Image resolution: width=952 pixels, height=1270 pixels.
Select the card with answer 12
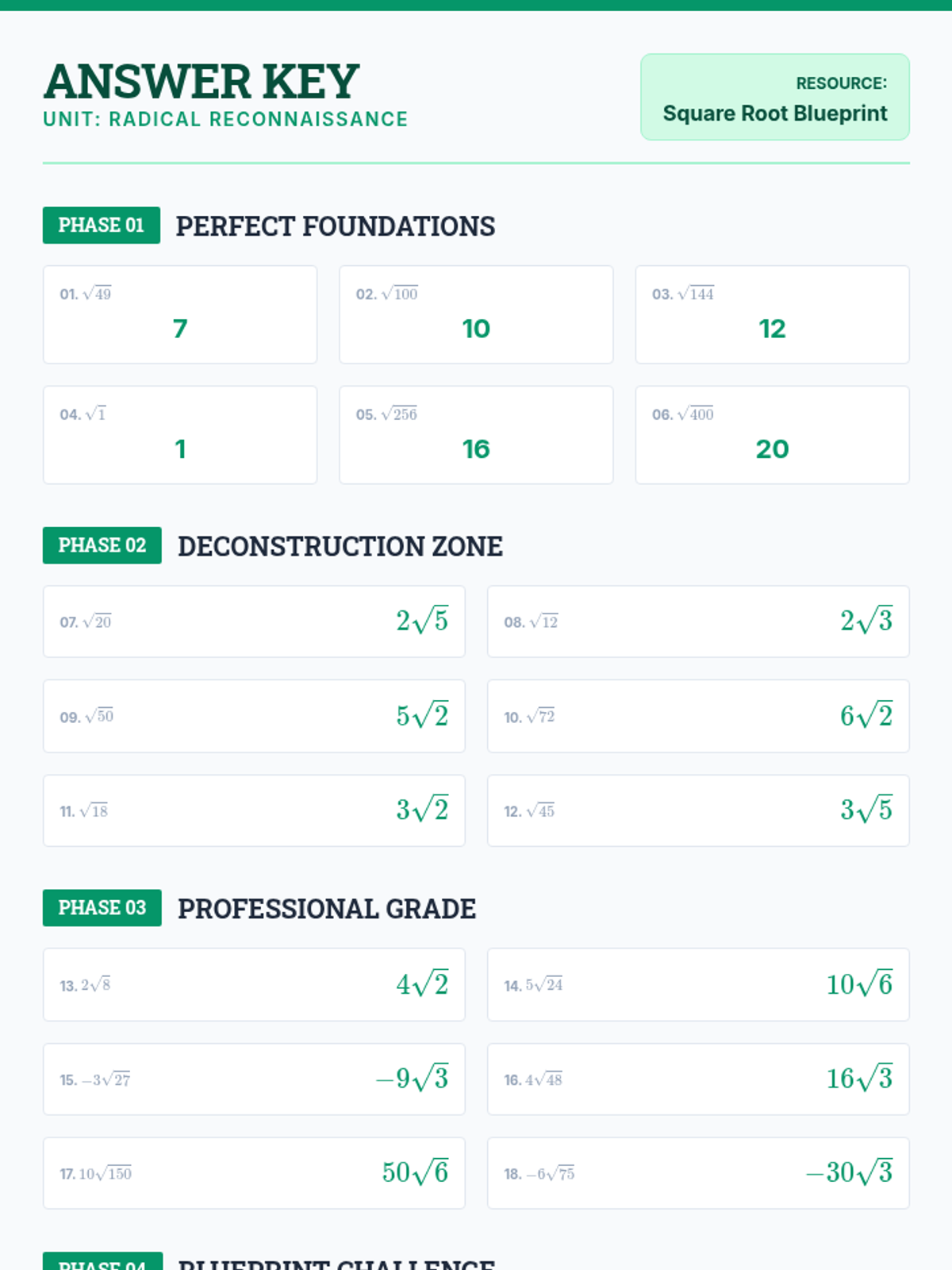coord(772,315)
